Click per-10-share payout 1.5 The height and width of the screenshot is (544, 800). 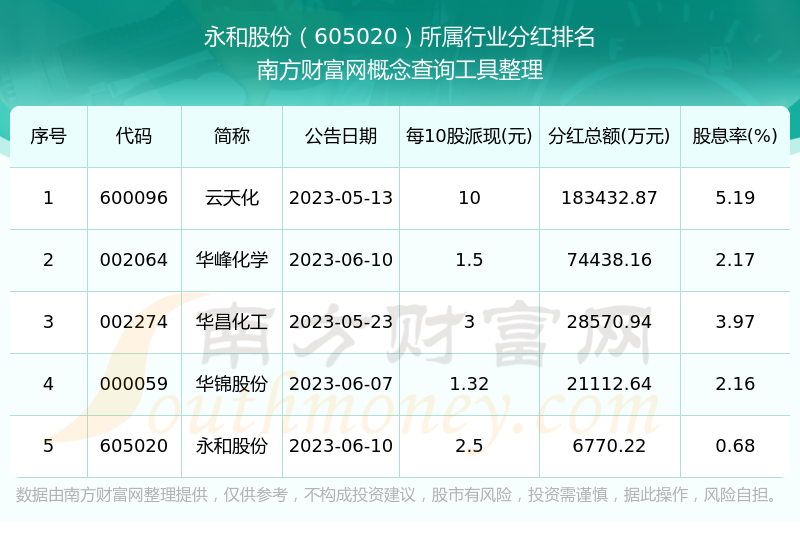[469, 260]
